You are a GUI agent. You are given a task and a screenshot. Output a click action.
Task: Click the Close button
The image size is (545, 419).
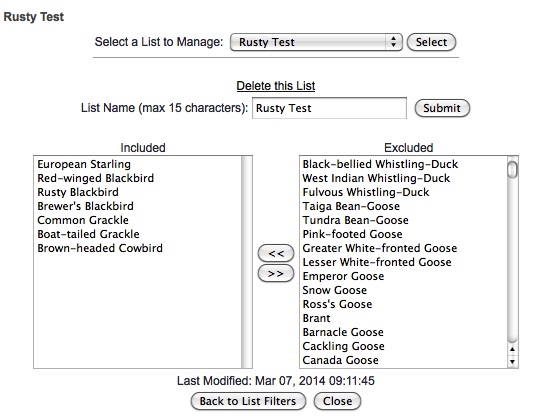point(337,401)
